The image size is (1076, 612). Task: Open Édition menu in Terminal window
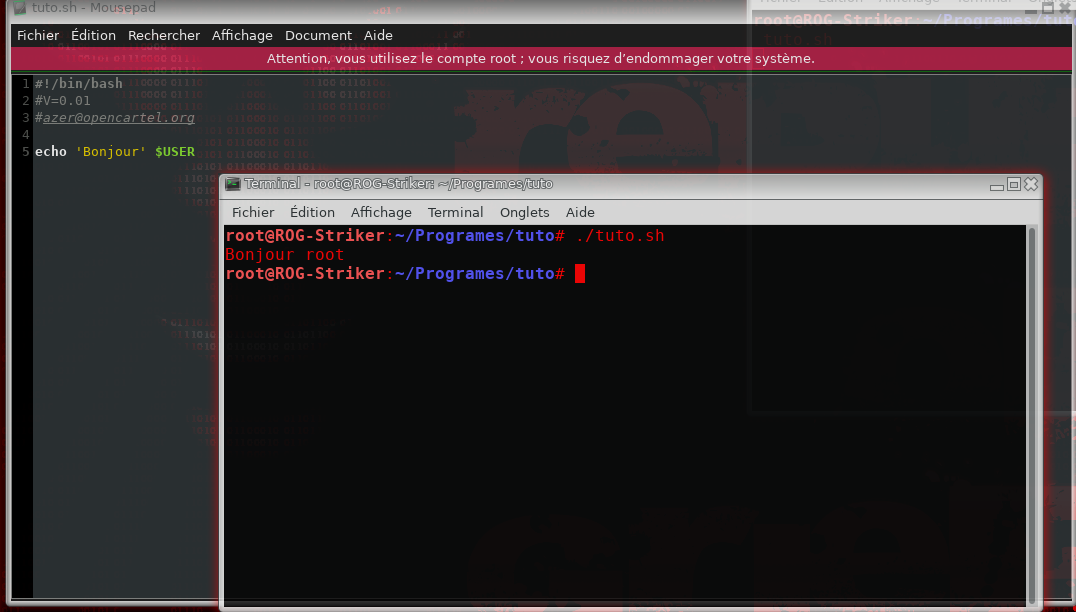(312, 213)
